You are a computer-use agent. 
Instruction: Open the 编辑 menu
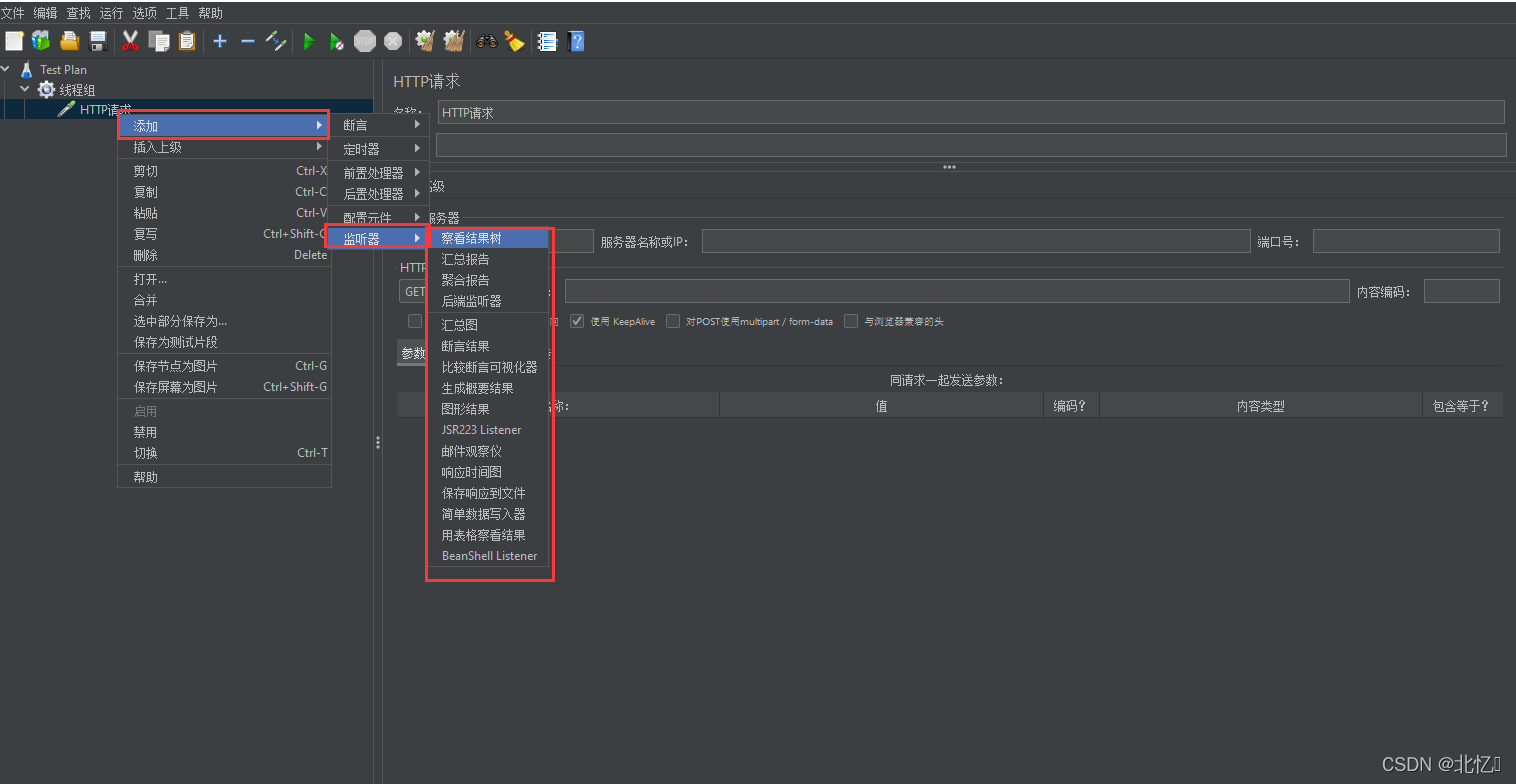pos(45,13)
